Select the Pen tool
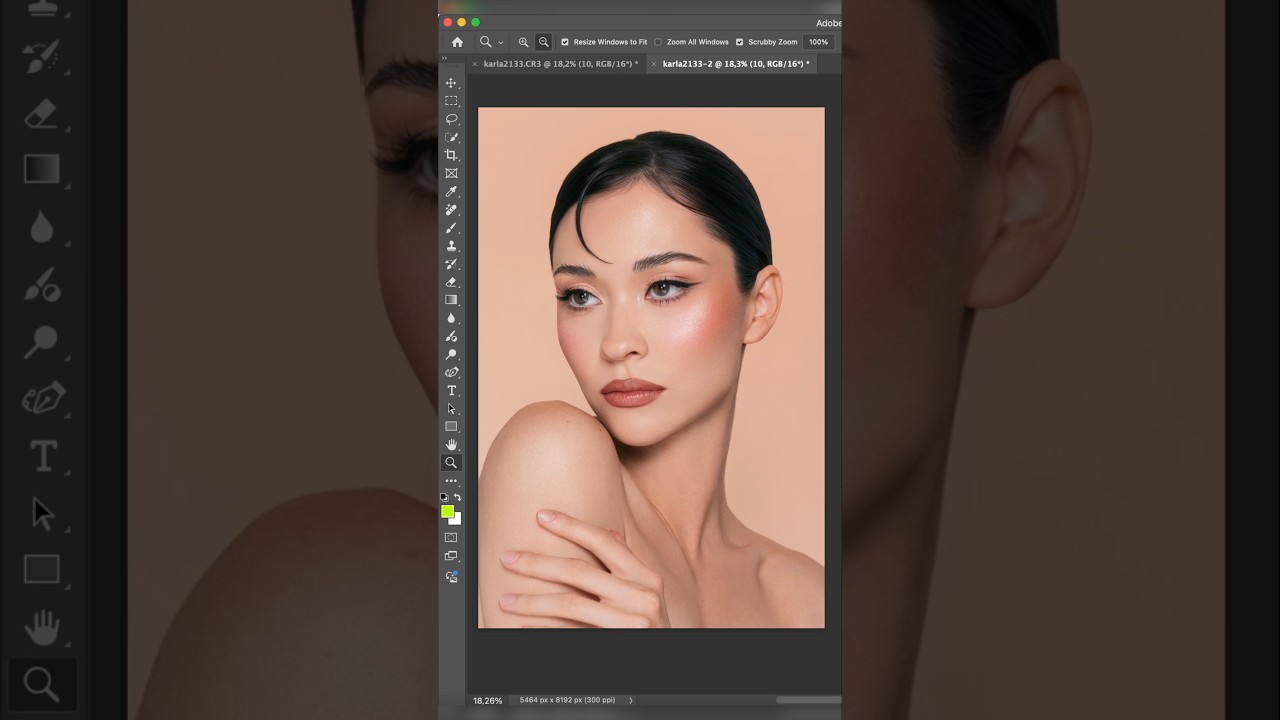This screenshot has width=1280, height=720. coord(451,372)
